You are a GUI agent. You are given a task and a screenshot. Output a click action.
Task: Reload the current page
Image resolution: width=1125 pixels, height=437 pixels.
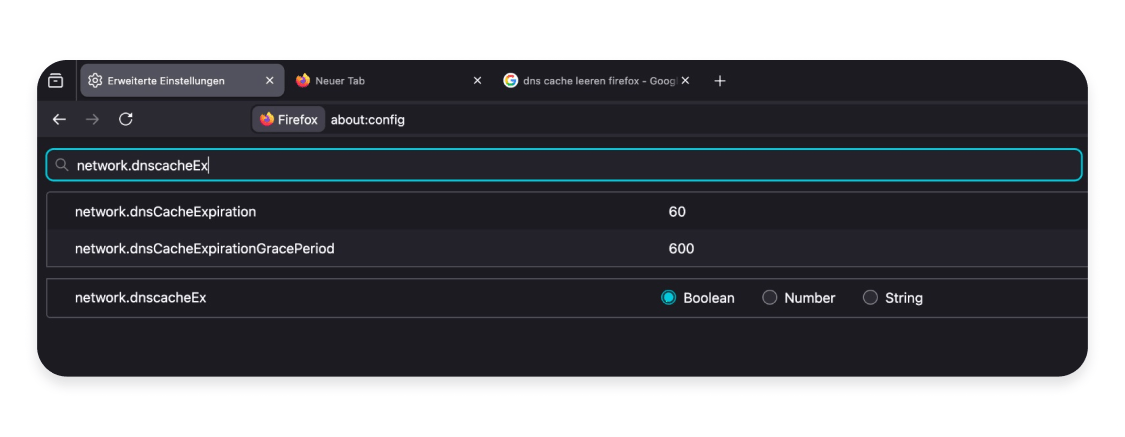126,119
